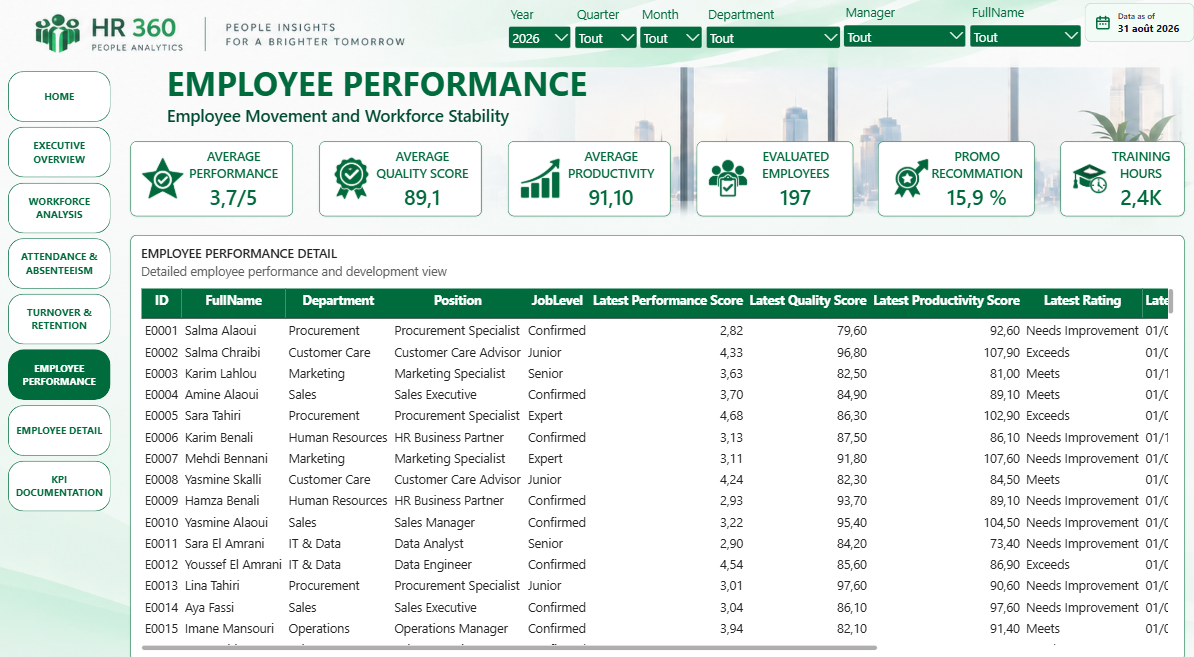Click the Promo Recommation 15,9 % value
This screenshot has height=657, width=1194.
pyautogui.click(x=976, y=198)
